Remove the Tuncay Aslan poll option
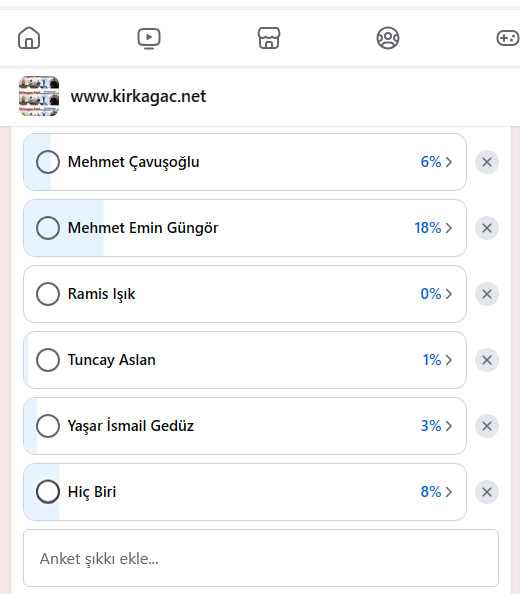The image size is (520, 594). click(x=487, y=360)
